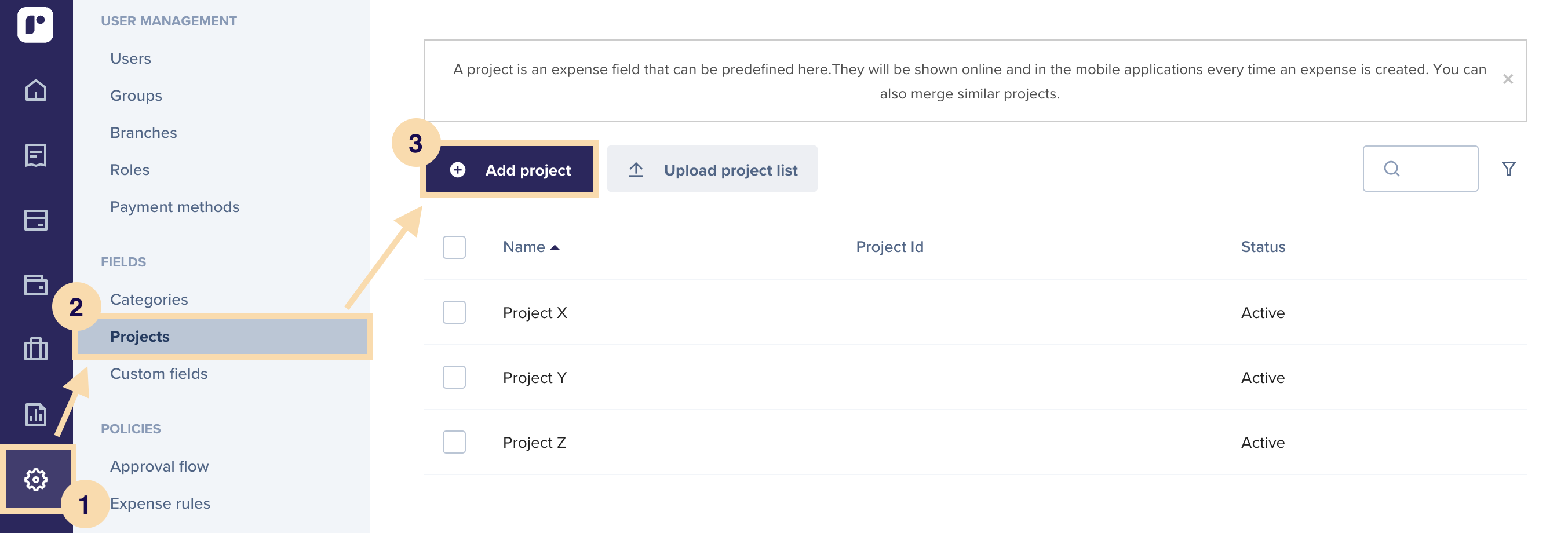Sort by the Name column arrow
This screenshot has height=533, width=1568.
tap(555, 247)
